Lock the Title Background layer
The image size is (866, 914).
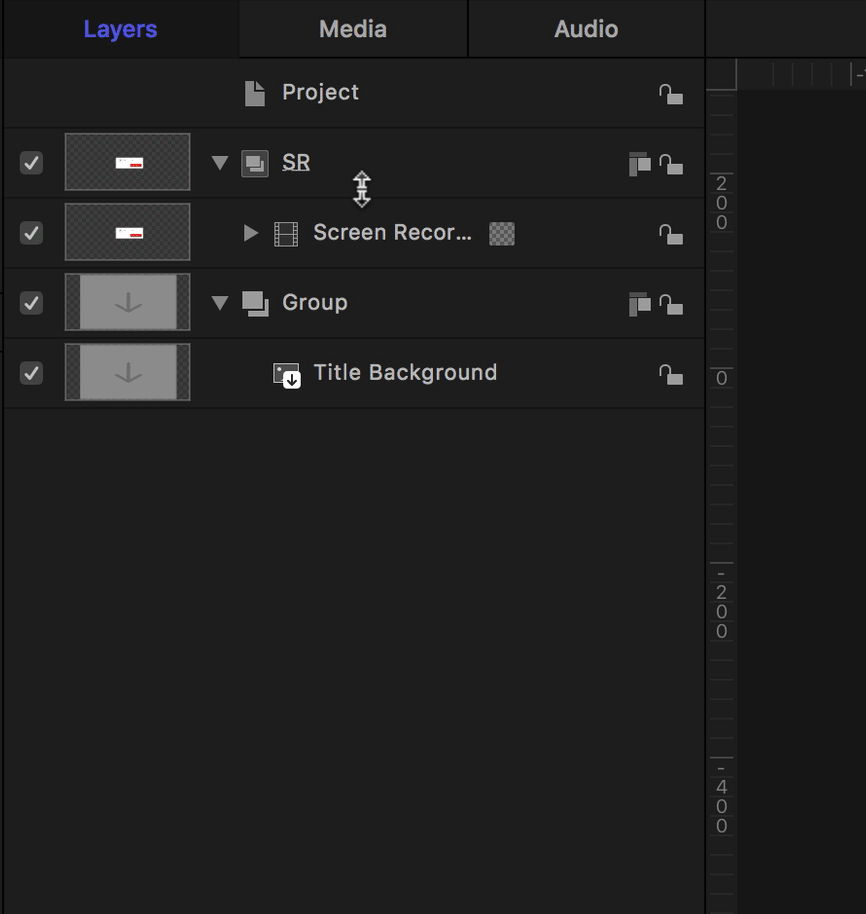[671, 374]
